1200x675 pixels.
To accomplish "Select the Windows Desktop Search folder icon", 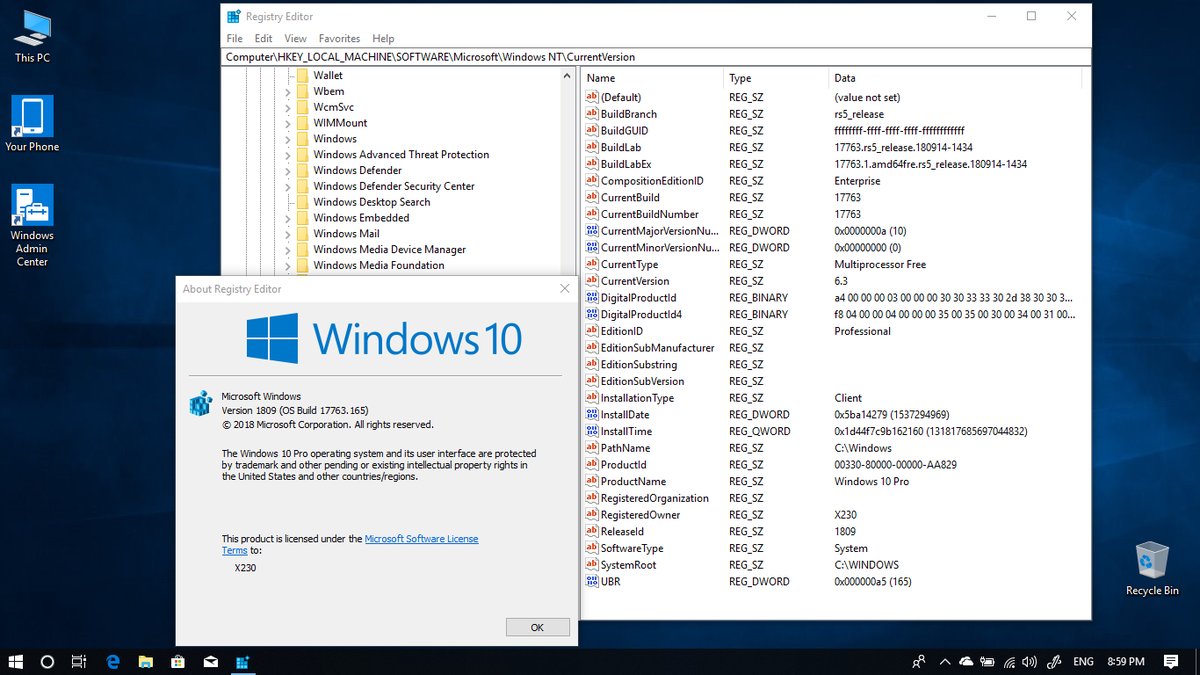I will coord(303,202).
